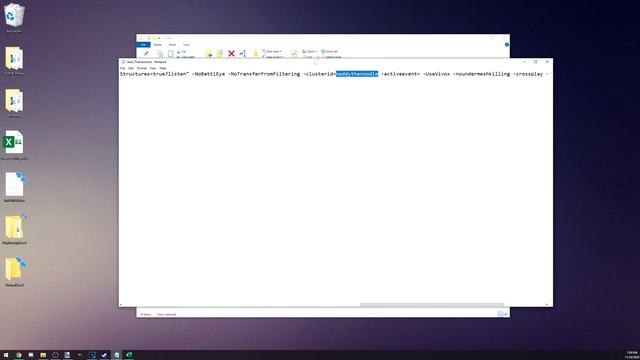Click the green Excel icon on the taskbar
The width and height of the screenshot is (640, 360).
[129, 355]
